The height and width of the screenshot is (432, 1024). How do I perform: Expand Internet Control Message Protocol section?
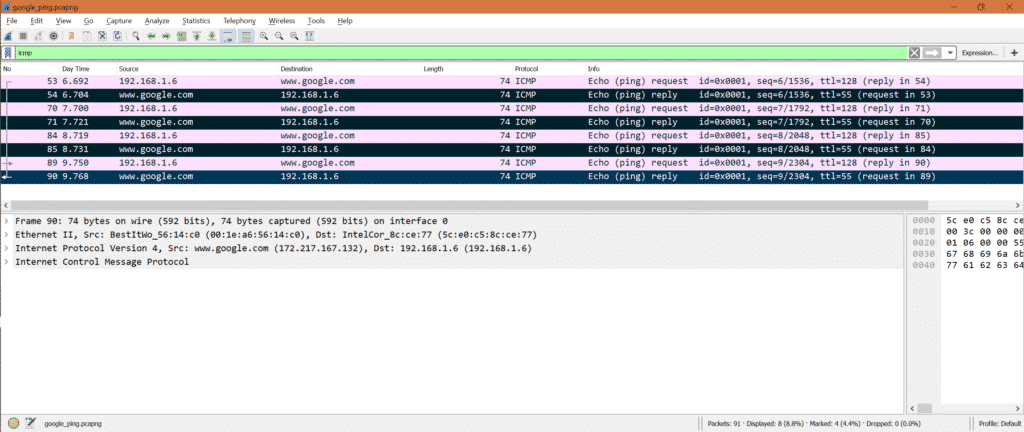click(7, 262)
